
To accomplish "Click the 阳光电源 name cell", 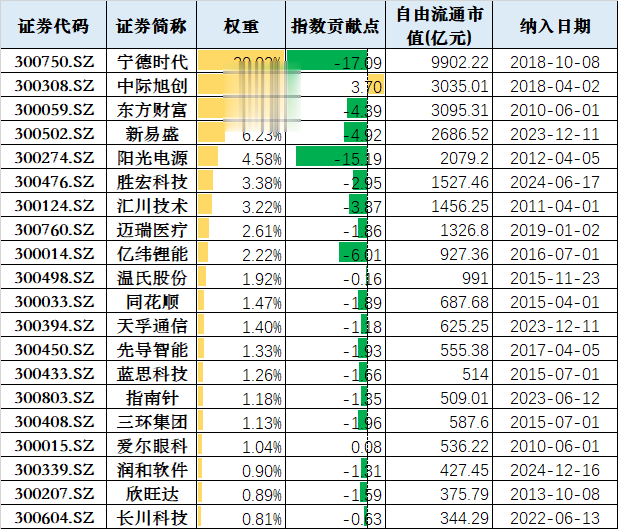I will [x=152, y=158].
